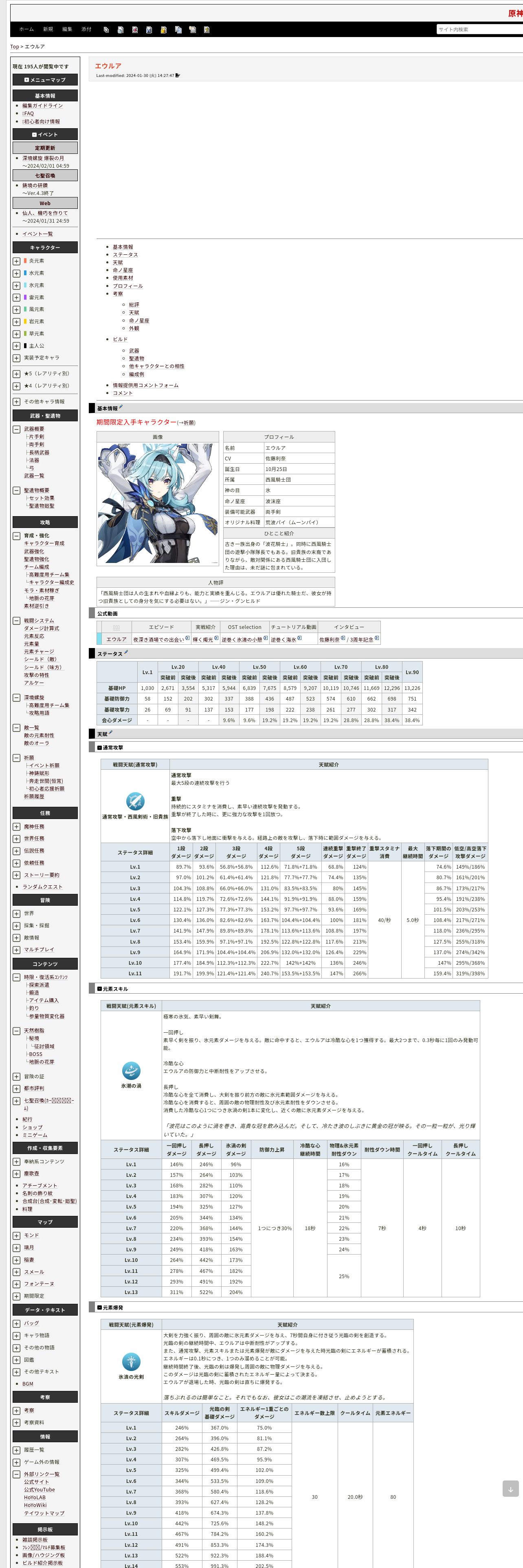The image size is (523, 1568).
Task: Jump to ステータス in the table of contents
Action: click(x=125, y=254)
